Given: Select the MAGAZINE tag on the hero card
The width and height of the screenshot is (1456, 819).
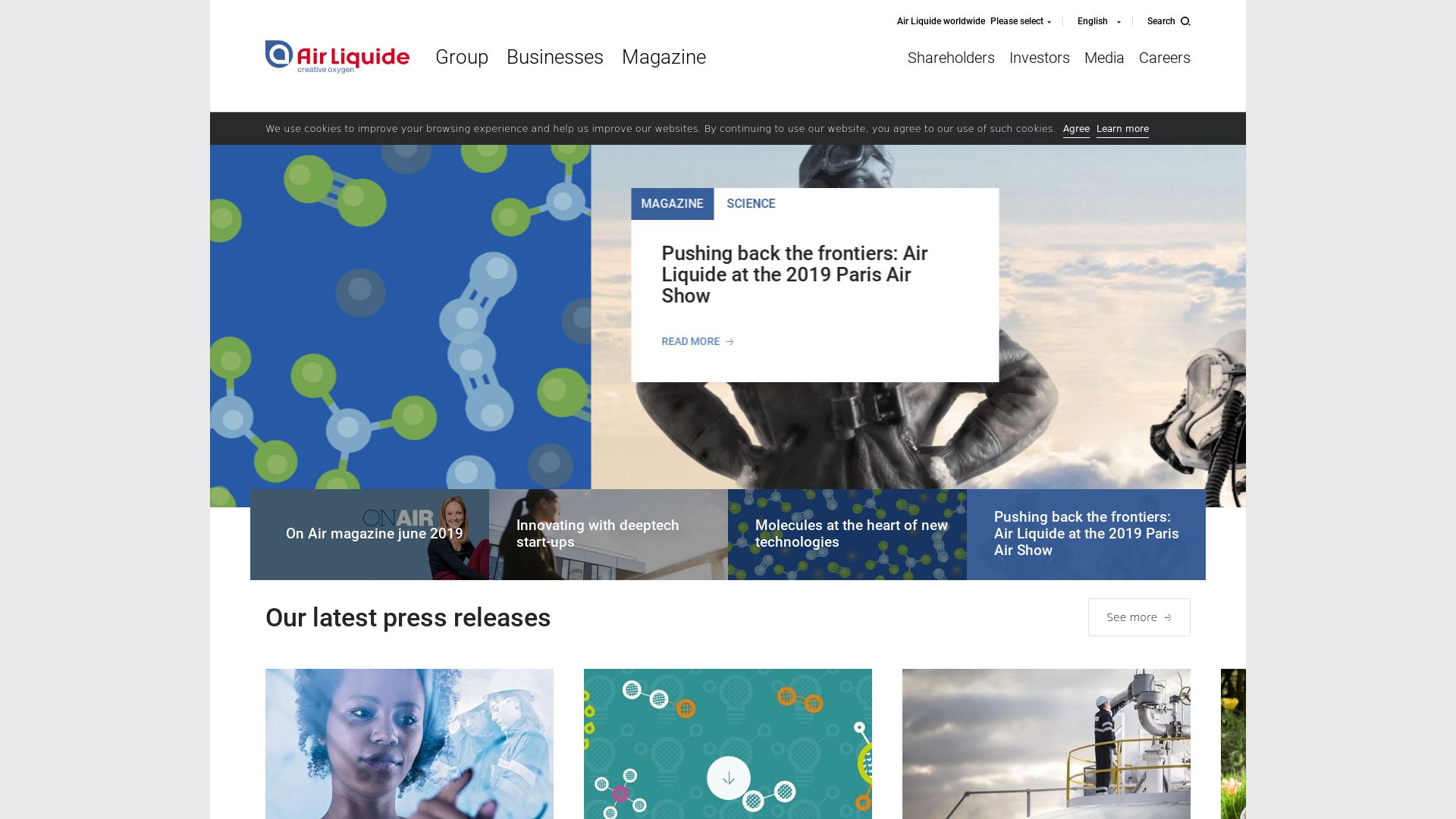Looking at the screenshot, I should click(672, 204).
